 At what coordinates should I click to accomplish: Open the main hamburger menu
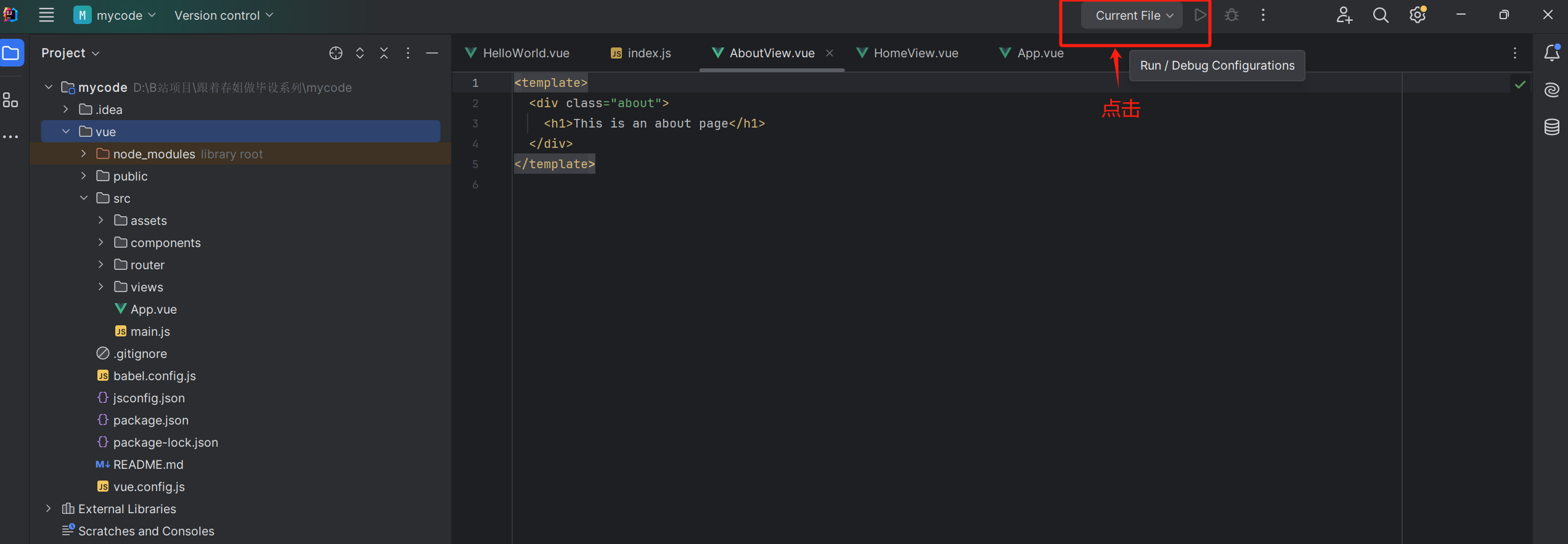coord(46,15)
